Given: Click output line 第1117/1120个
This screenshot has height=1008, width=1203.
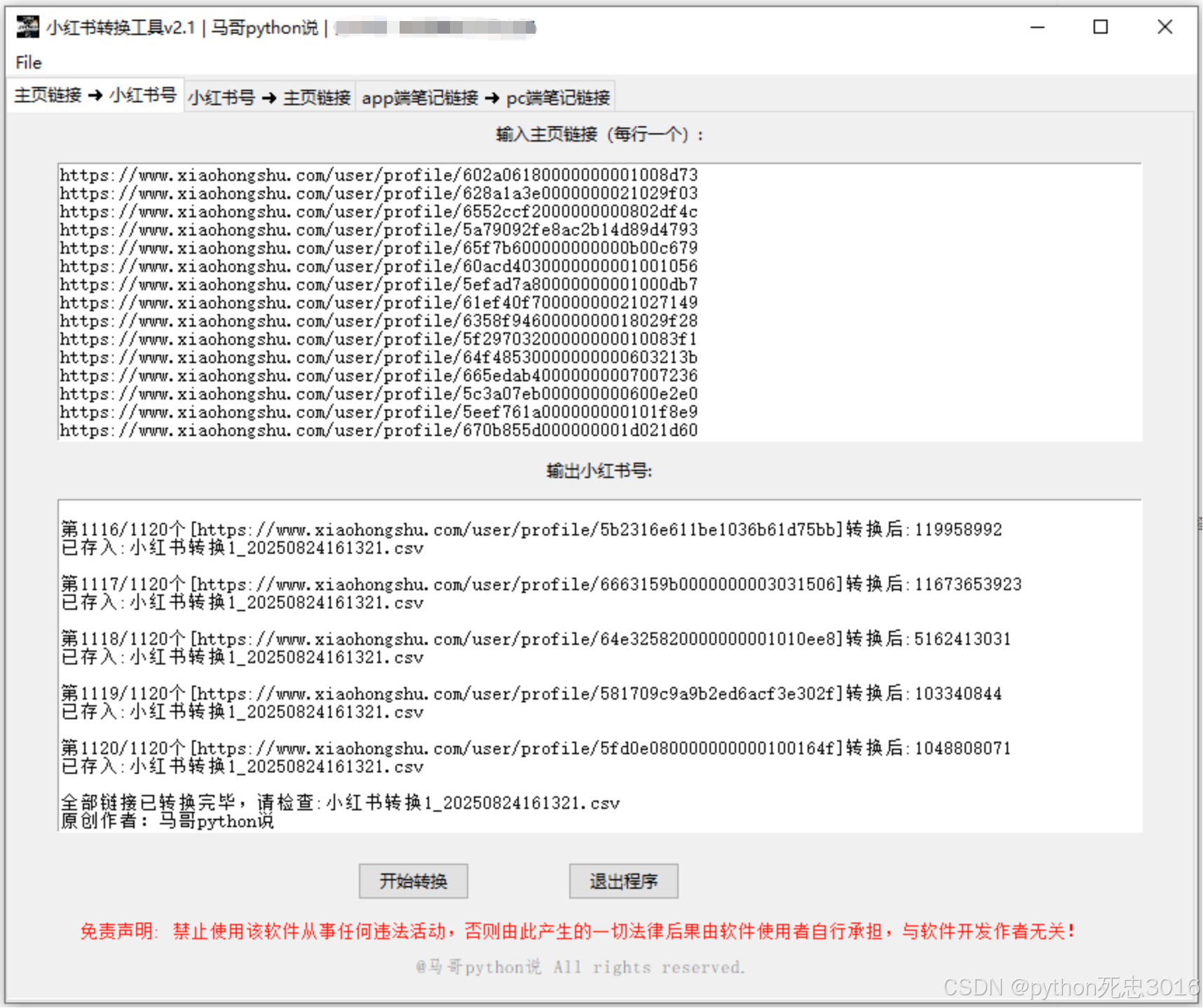Looking at the screenshot, I should click(541, 584).
